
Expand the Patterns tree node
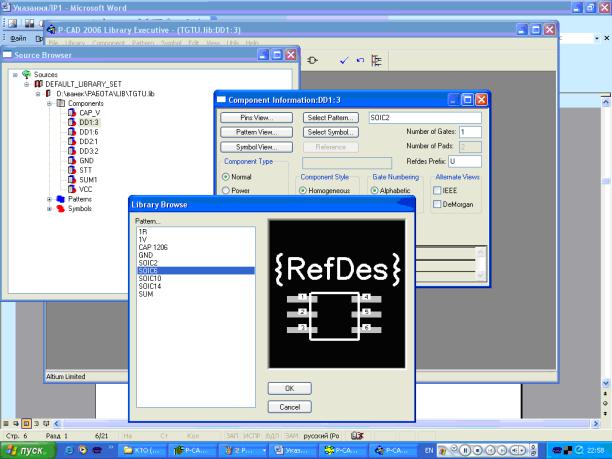tap(49, 199)
